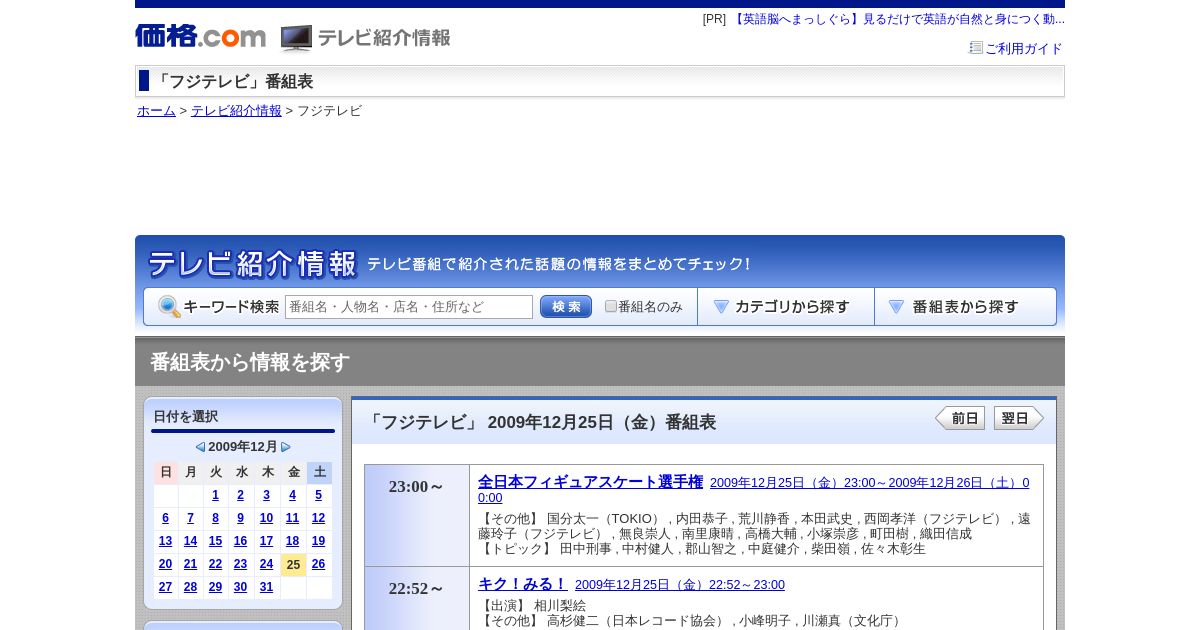Open the ご利用ガイド guide icon
The image size is (1200, 630).
click(976, 47)
